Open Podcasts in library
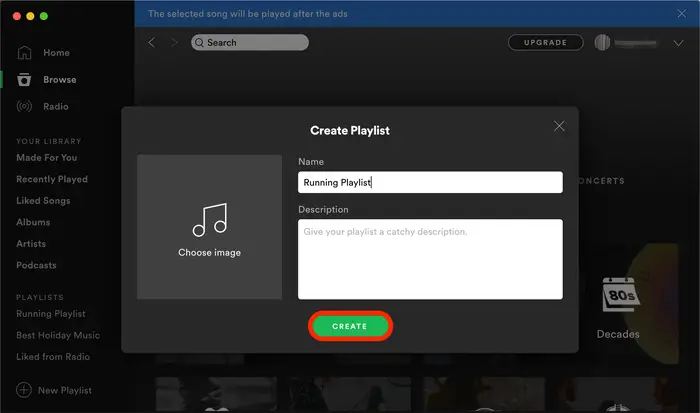 (x=36, y=265)
